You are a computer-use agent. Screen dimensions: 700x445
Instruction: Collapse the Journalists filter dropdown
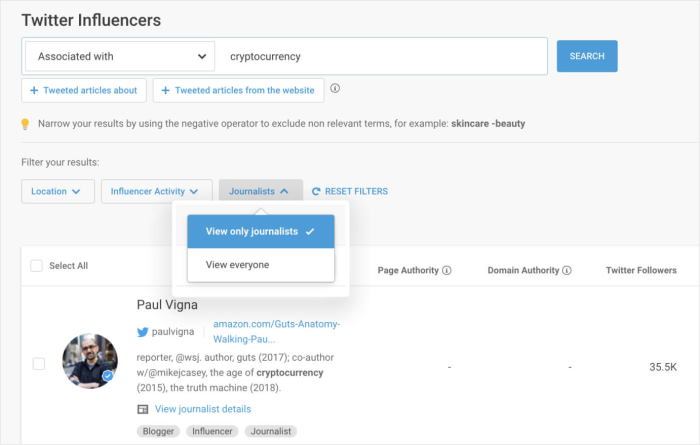pos(260,191)
